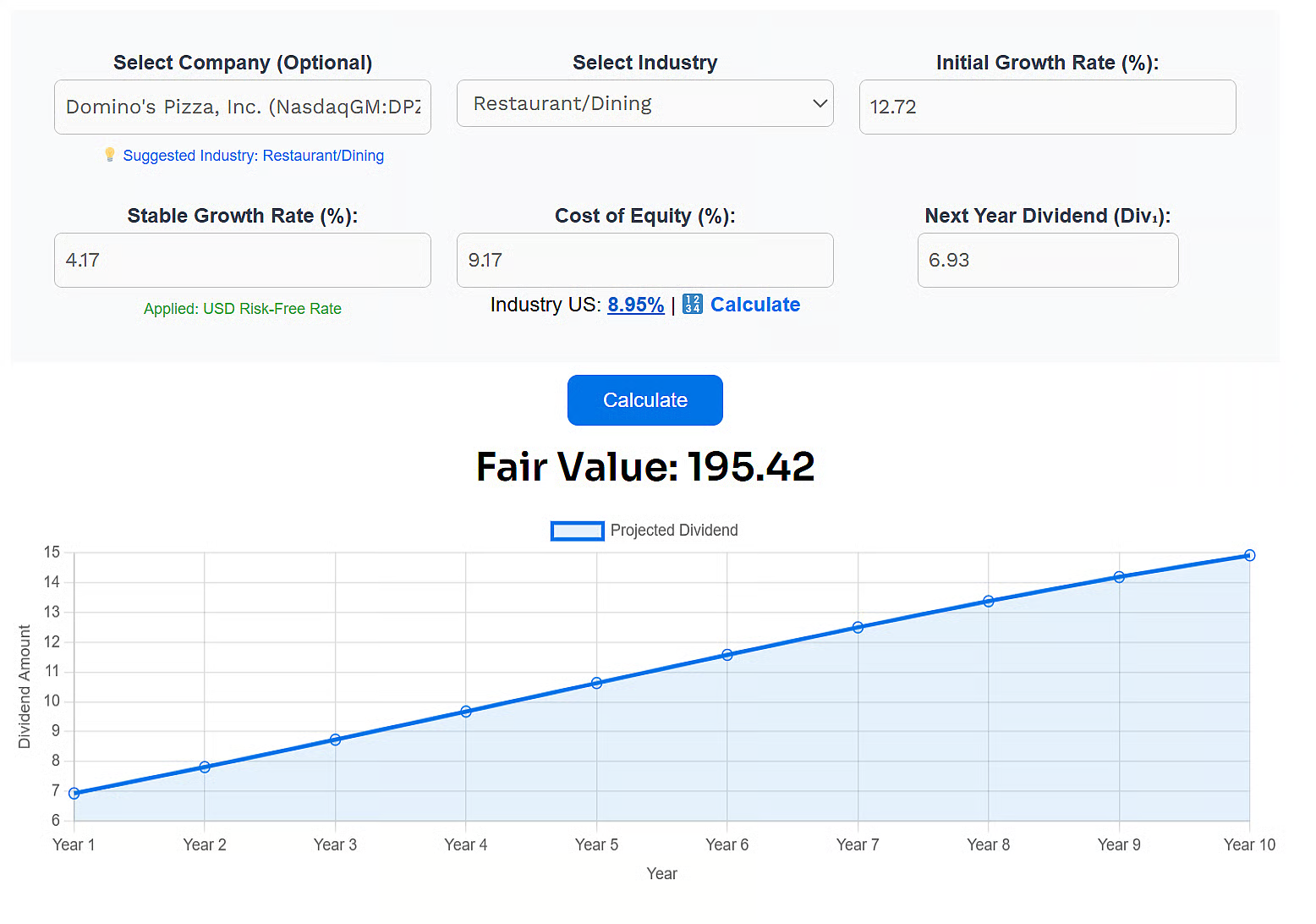Pick the Year 7 dividend data point

coord(858,627)
